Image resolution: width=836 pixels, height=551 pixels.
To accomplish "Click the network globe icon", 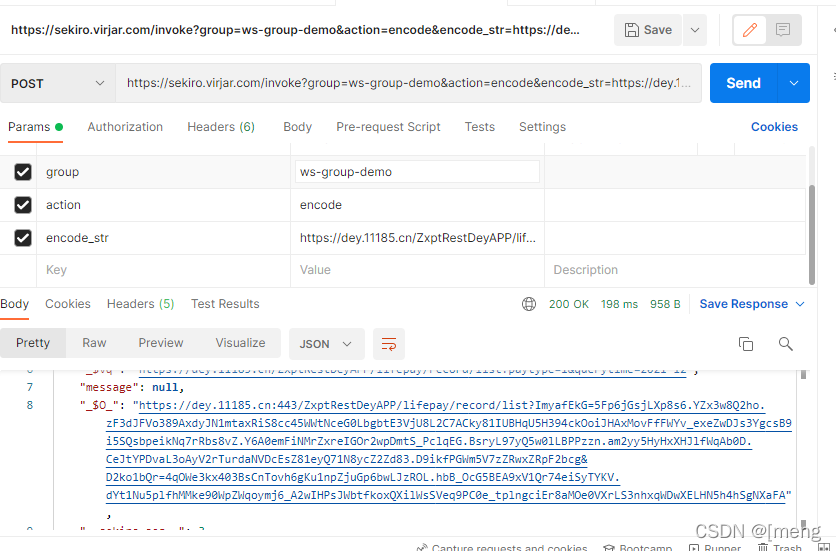I will click(529, 304).
